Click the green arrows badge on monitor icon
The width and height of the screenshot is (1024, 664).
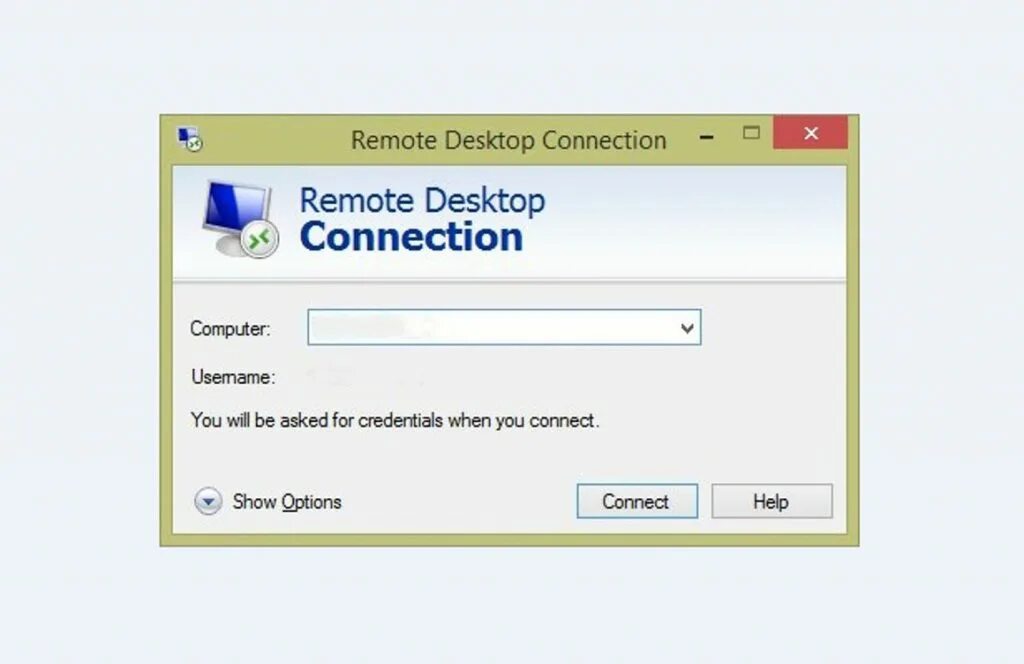click(x=260, y=240)
